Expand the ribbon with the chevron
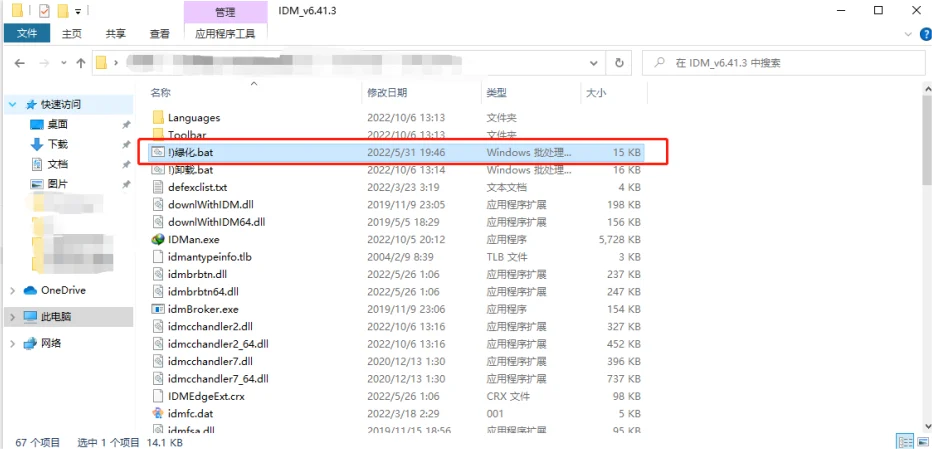The height and width of the screenshot is (449, 932). point(908,34)
